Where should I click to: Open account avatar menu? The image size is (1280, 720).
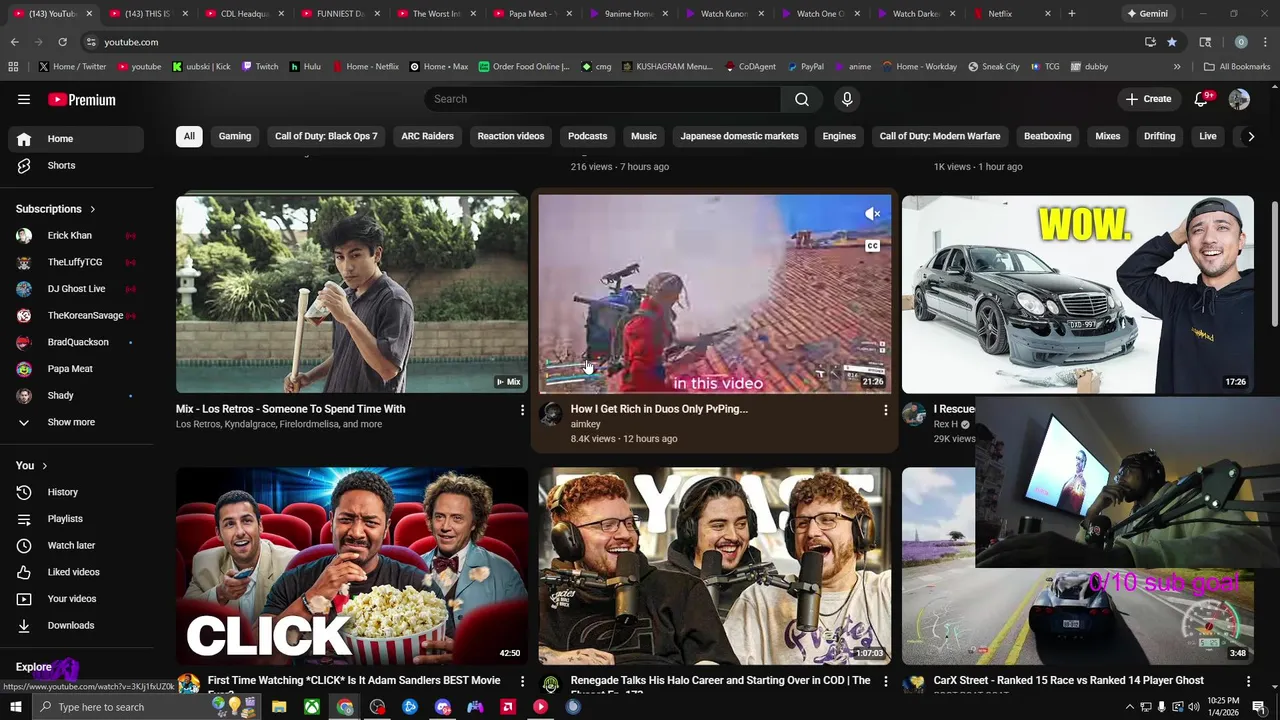[1239, 99]
